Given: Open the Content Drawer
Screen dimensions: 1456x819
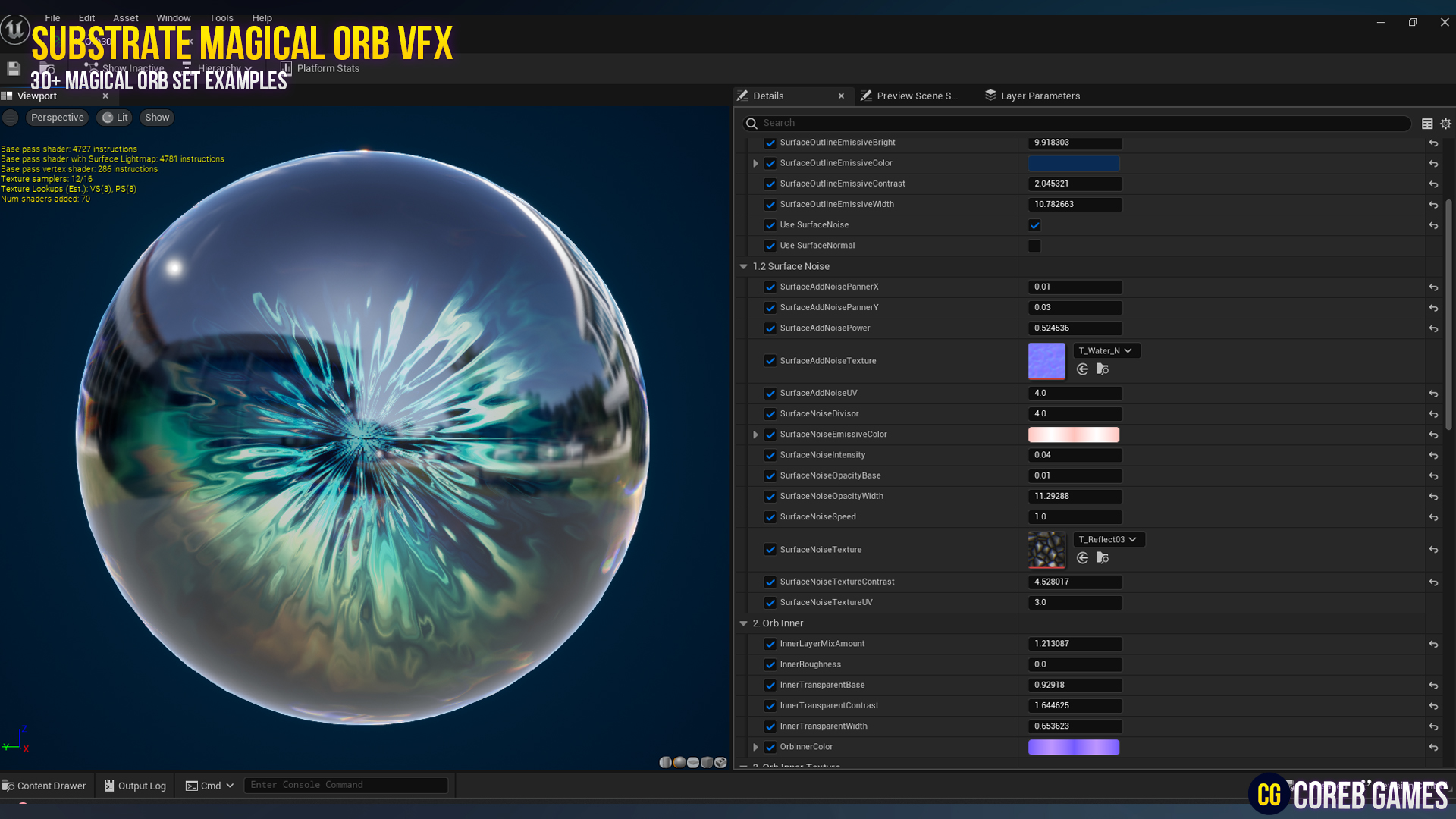Looking at the screenshot, I should [x=45, y=785].
